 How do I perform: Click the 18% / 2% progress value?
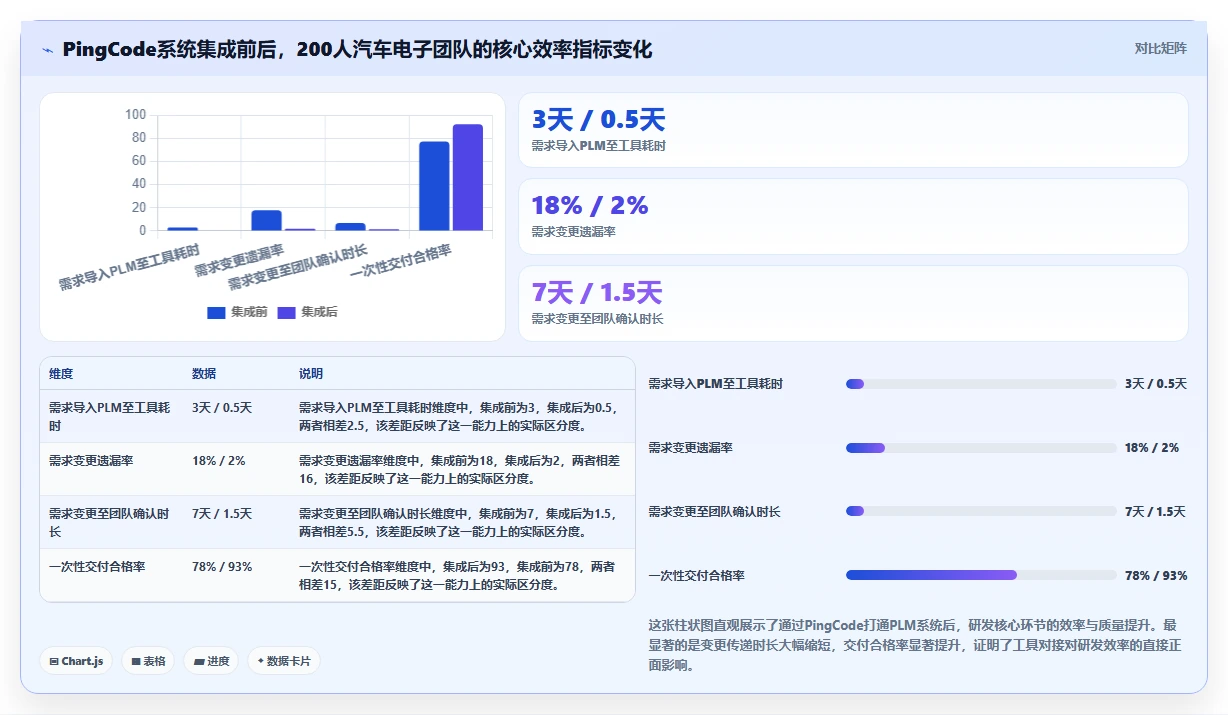[x=1152, y=448]
